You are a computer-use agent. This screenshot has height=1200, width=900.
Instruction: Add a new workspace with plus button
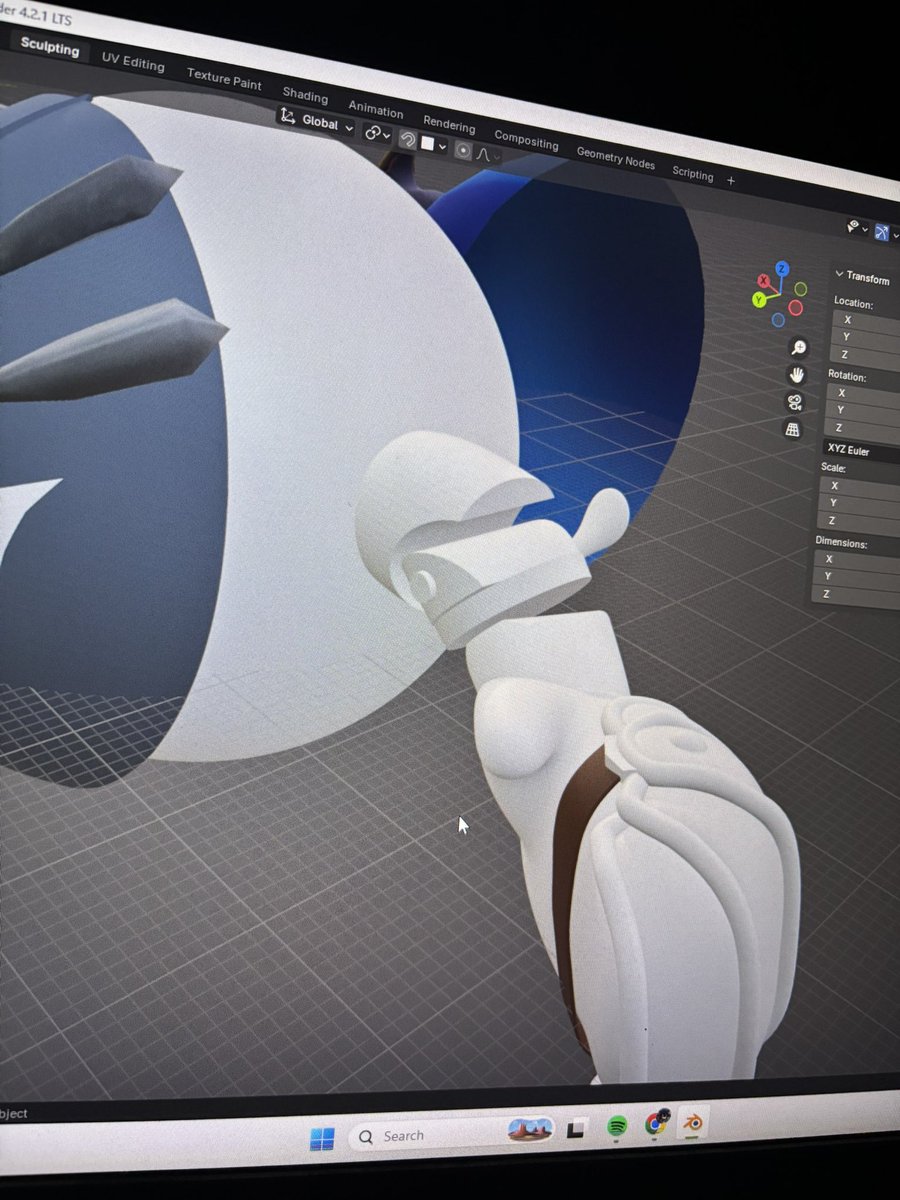tap(730, 181)
